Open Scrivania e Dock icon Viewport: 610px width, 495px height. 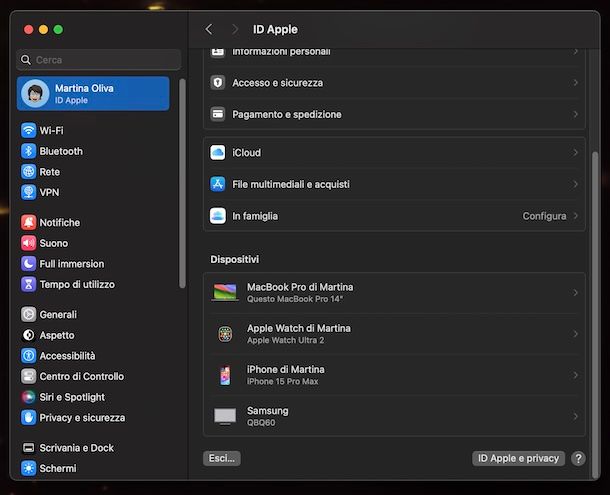(x=28, y=448)
